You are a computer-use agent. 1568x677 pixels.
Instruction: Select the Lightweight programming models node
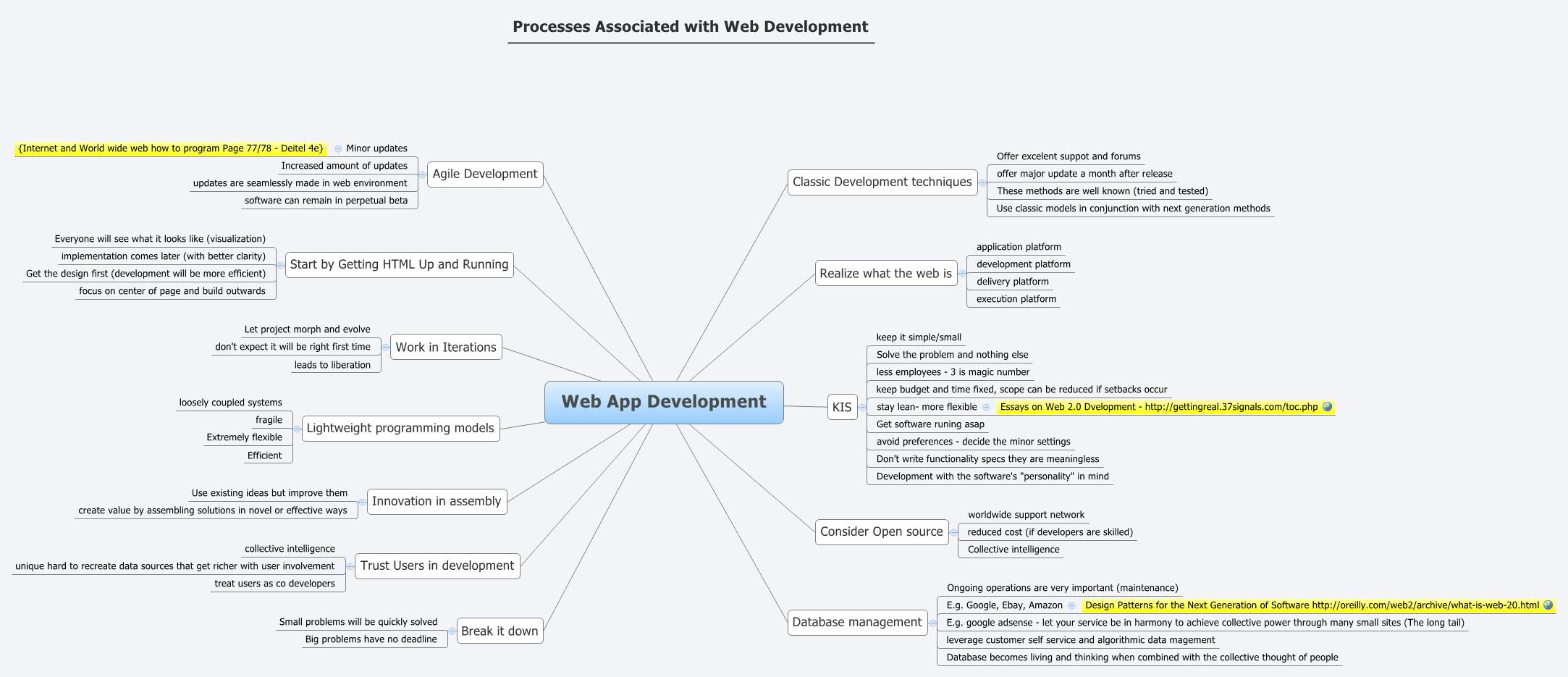(x=401, y=428)
